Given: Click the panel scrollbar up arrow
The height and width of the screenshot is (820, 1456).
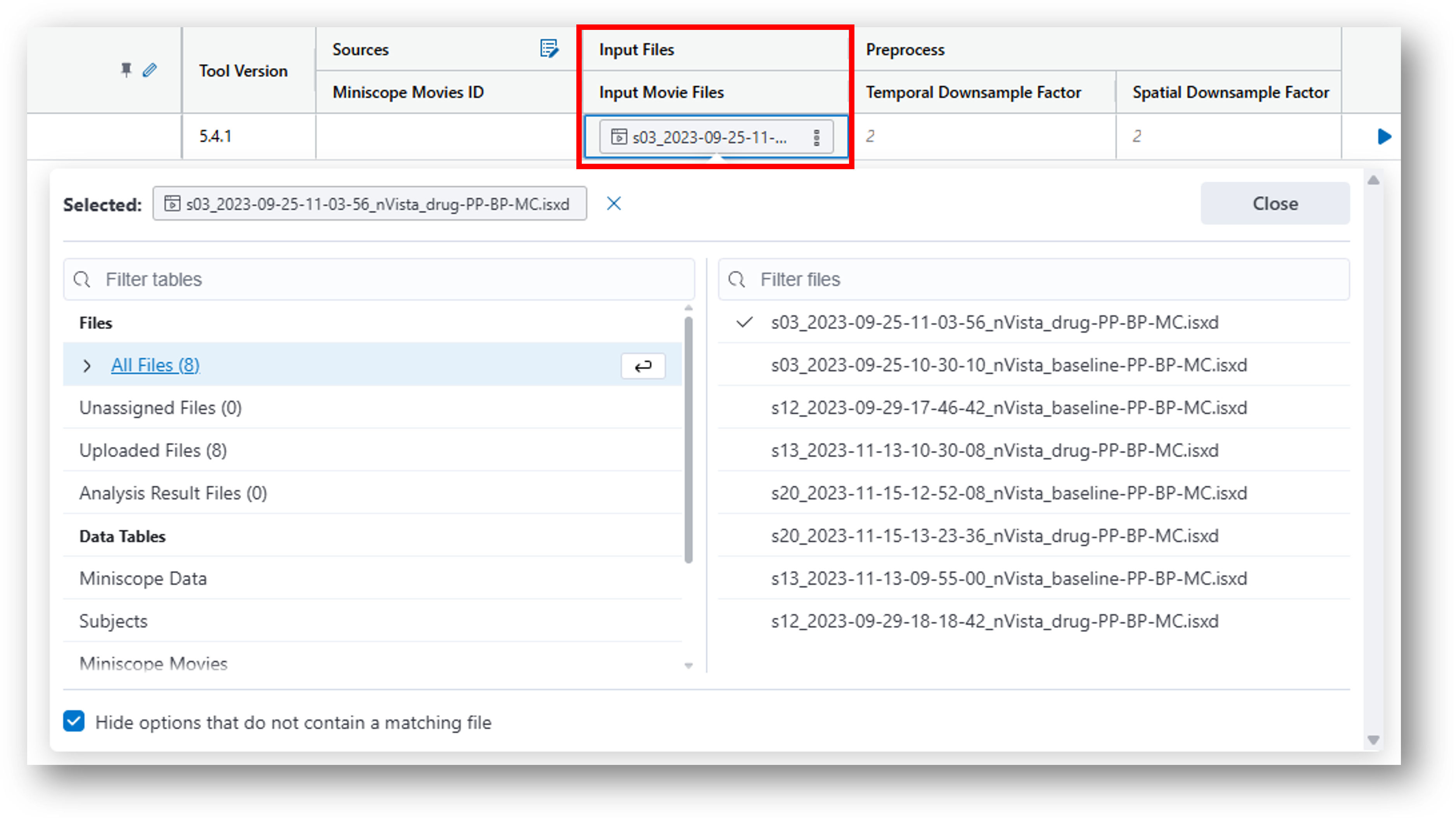Looking at the screenshot, I should point(1373,180).
